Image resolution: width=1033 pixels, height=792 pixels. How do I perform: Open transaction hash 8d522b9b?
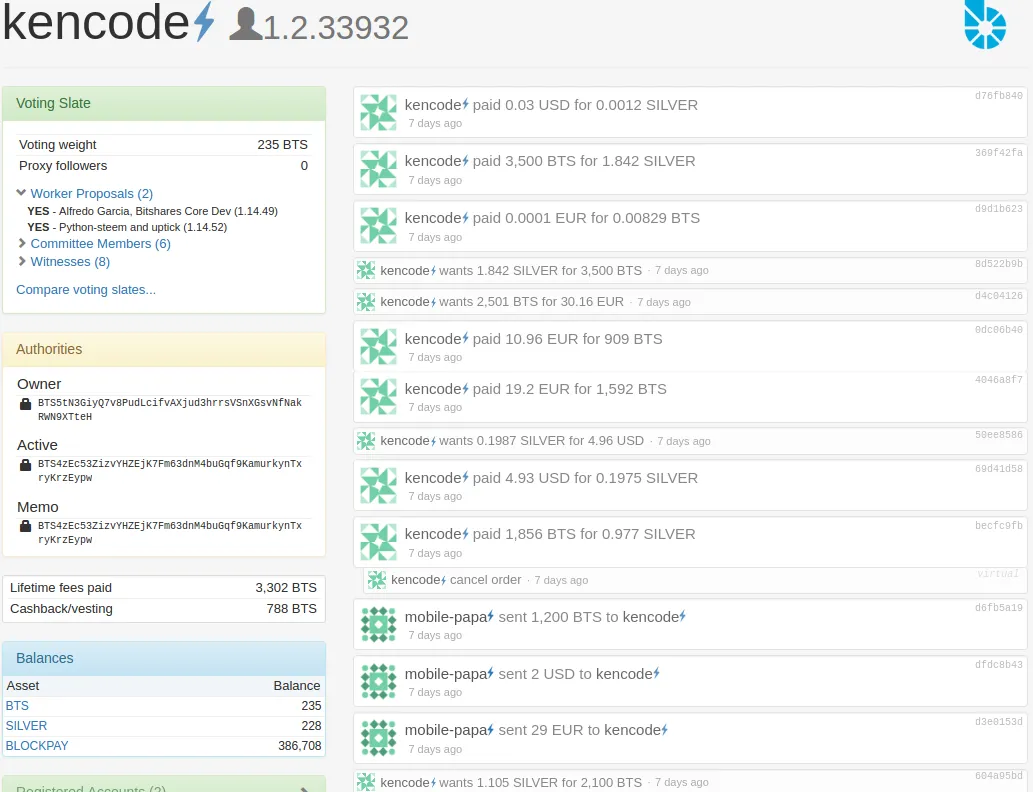point(999,264)
